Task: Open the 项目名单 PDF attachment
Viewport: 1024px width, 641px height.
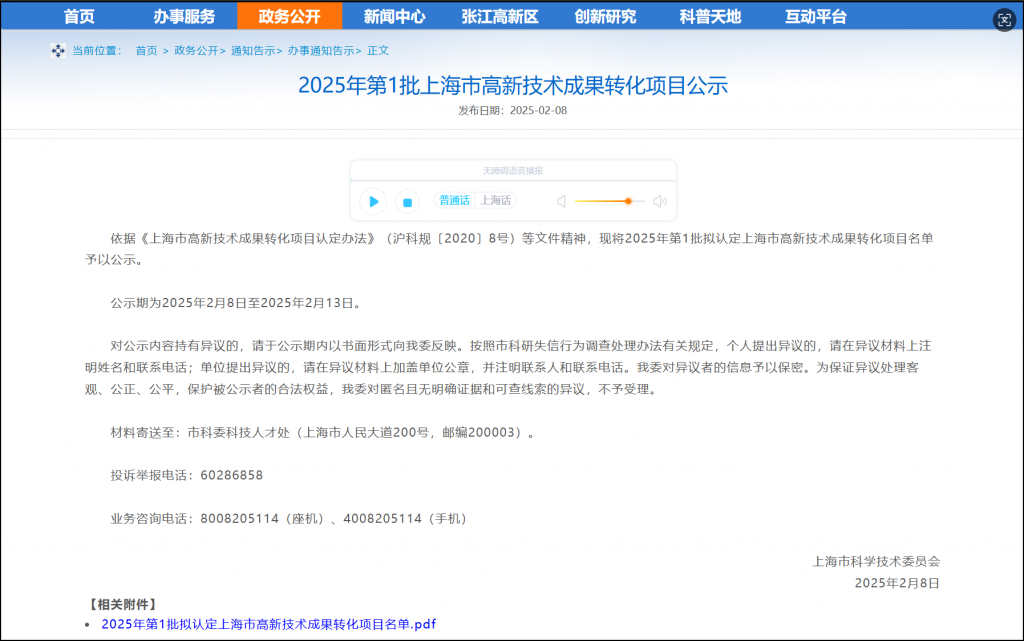Action: coord(268,624)
